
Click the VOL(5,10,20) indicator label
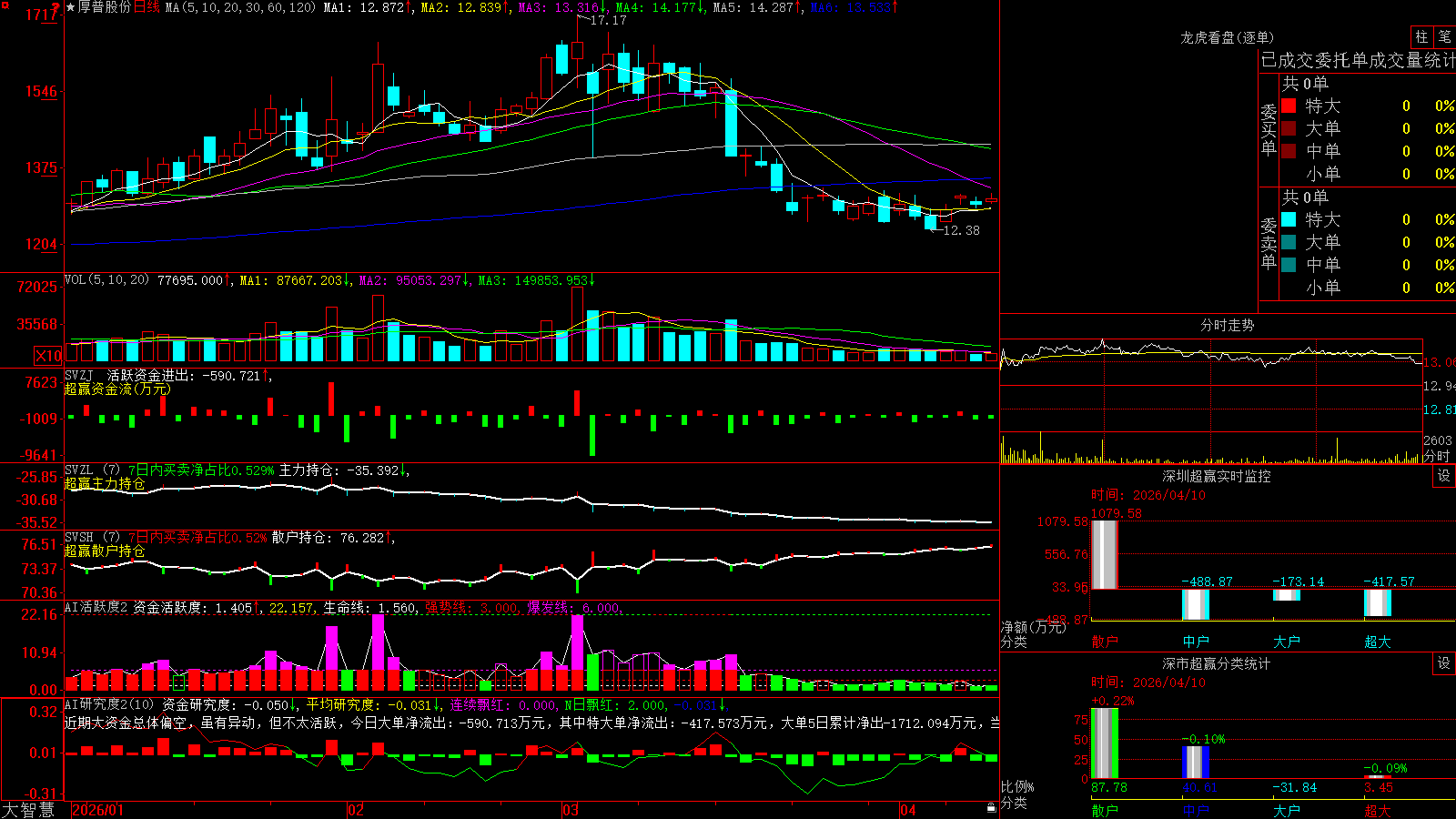(x=106, y=280)
